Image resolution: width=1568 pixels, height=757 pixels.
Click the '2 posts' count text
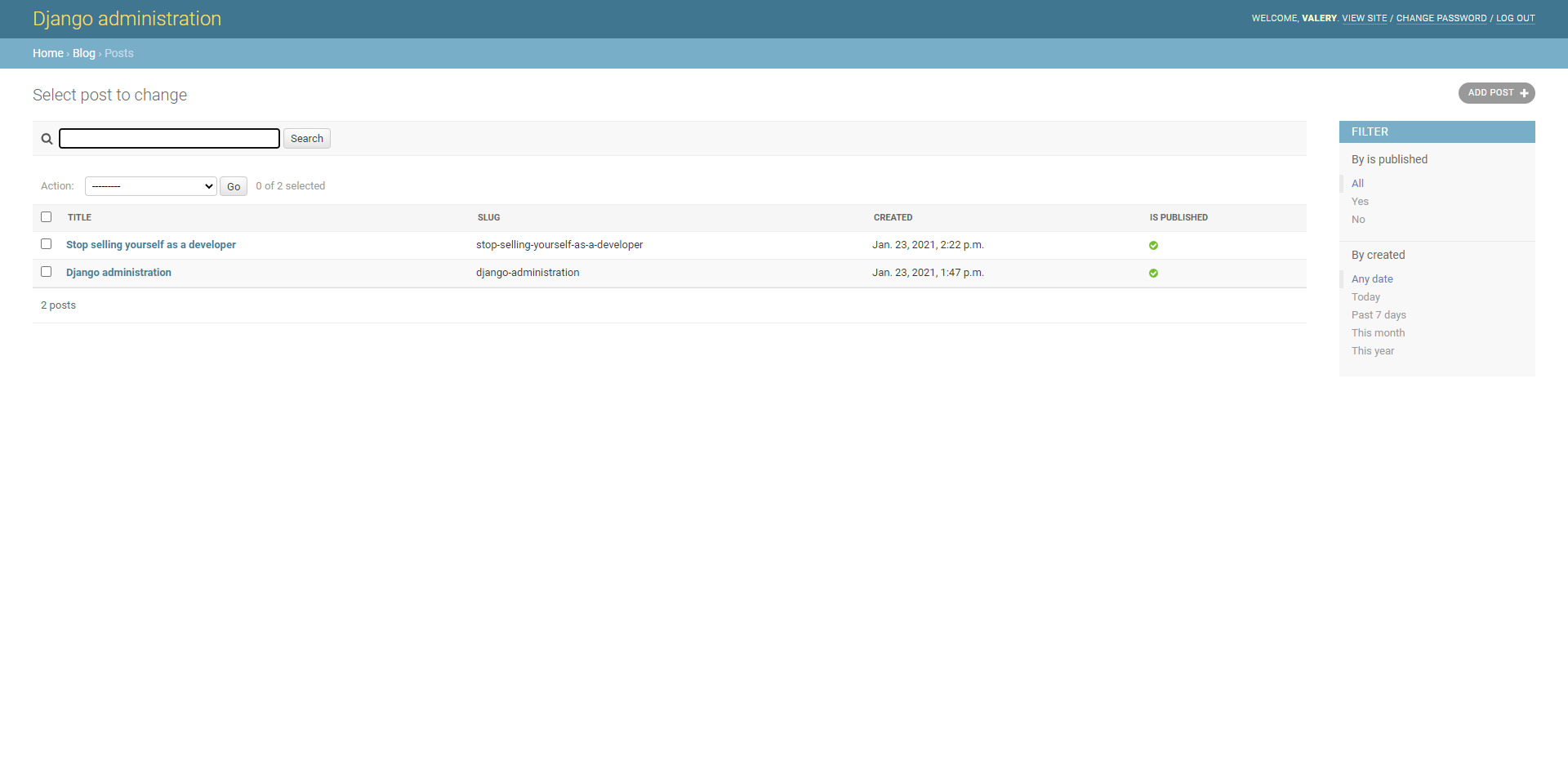click(58, 305)
